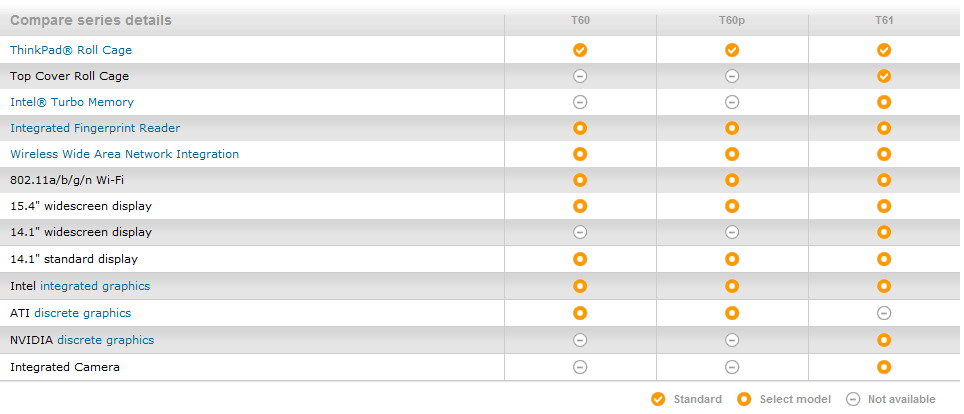Select the T61 column header

(x=884, y=20)
